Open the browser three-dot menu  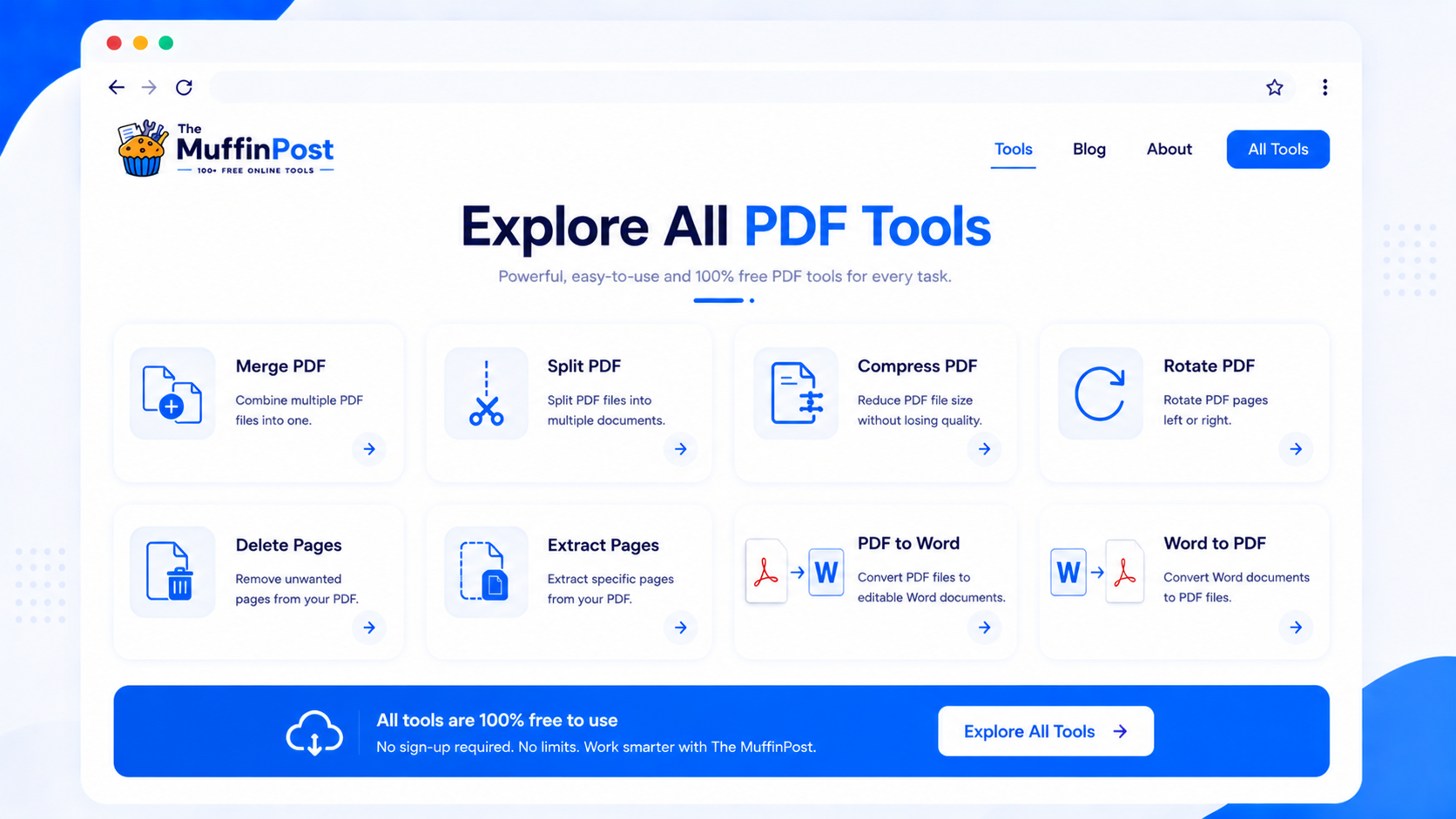point(1325,87)
